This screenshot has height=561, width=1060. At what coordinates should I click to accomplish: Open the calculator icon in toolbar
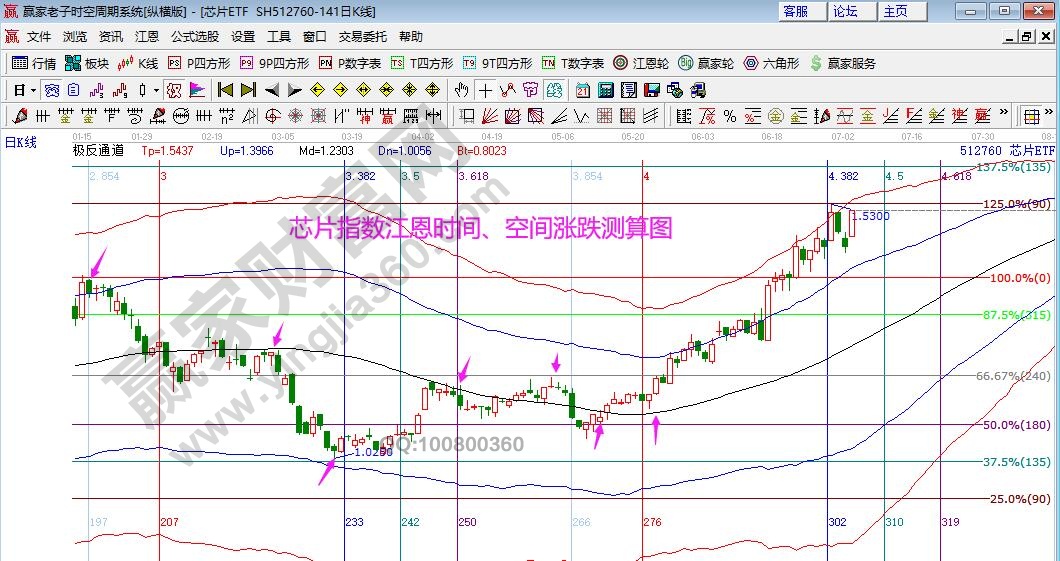coord(605,90)
